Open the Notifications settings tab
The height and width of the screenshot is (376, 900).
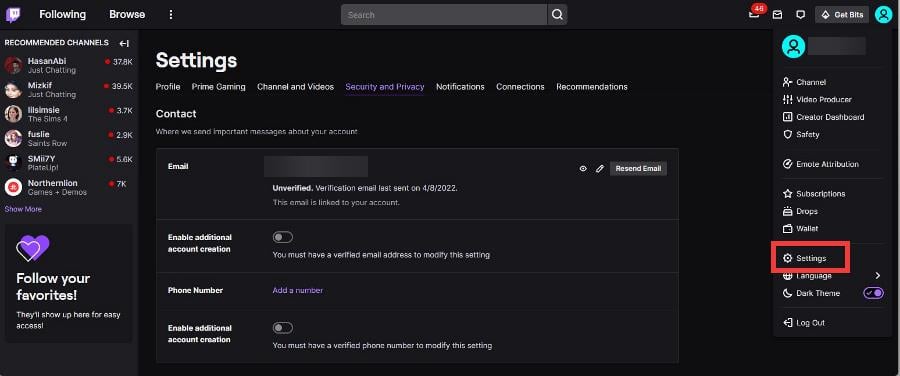click(x=460, y=87)
